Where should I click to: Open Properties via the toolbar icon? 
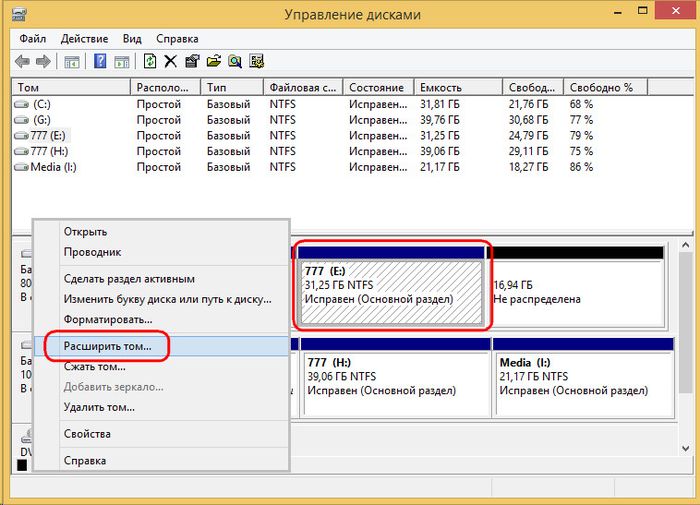pyautogui.click(x=192, y=61)
